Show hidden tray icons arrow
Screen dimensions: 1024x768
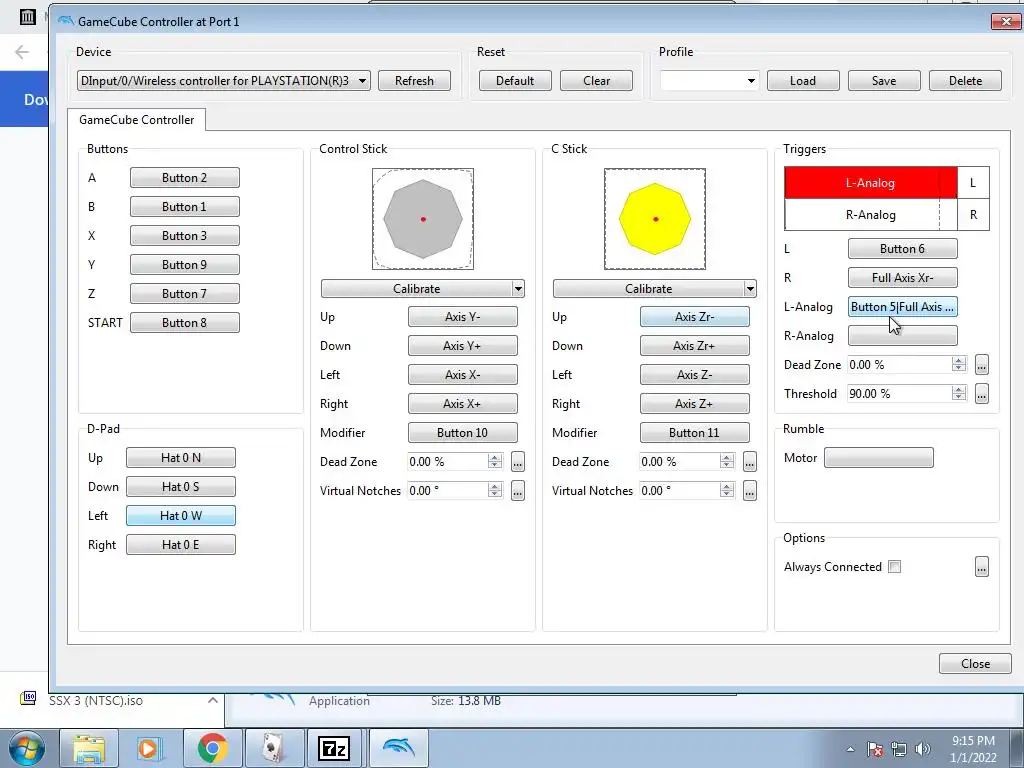point(850,749)
